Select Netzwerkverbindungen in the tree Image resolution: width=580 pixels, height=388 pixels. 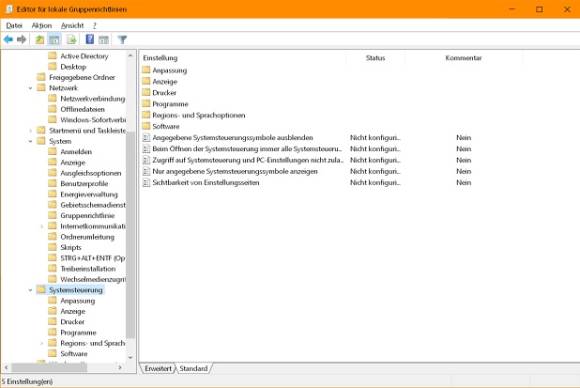pyautogui.click(x=92, y=99)
